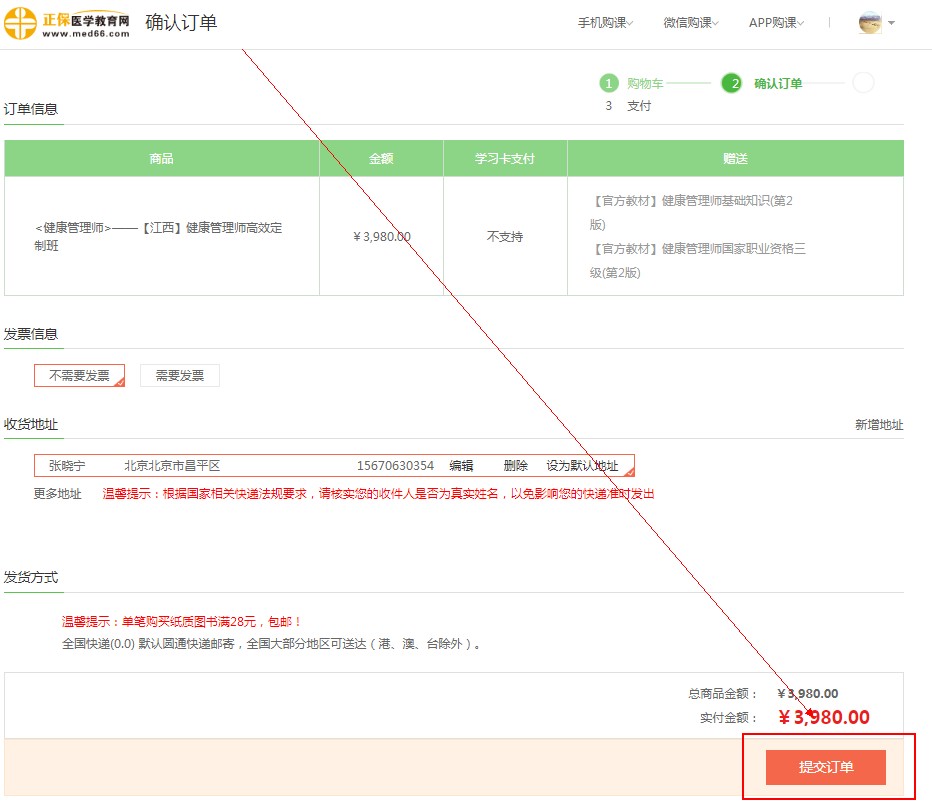Screen dimensions: 932x803
Task: Click step 2 确认订单 circle icon
Action: point(732,83)
